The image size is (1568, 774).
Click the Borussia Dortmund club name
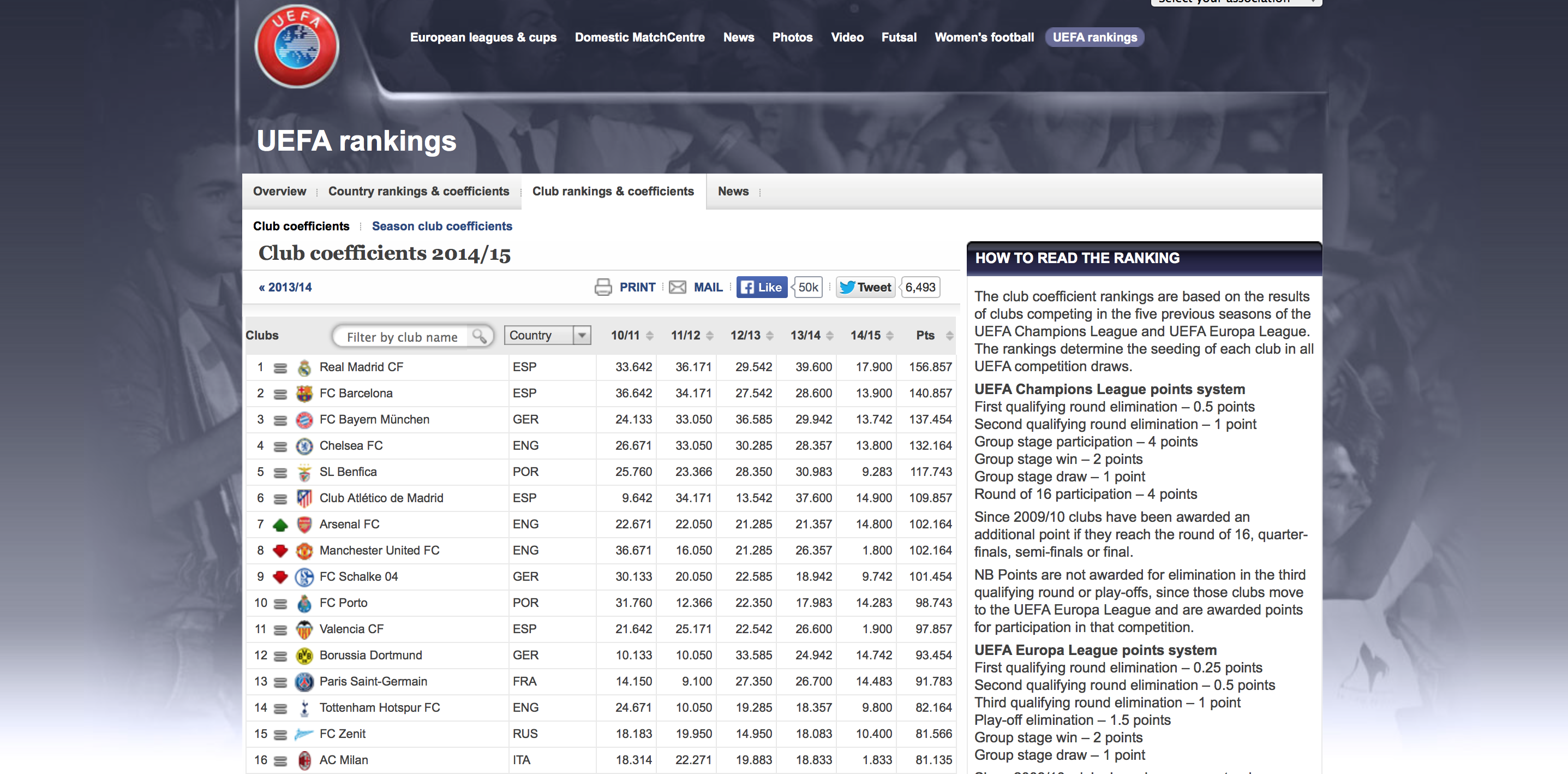(370, 655)
